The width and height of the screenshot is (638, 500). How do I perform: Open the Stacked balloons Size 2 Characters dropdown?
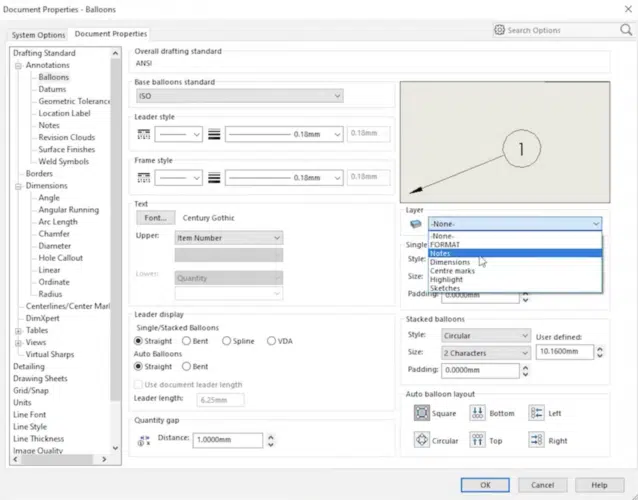486,353
